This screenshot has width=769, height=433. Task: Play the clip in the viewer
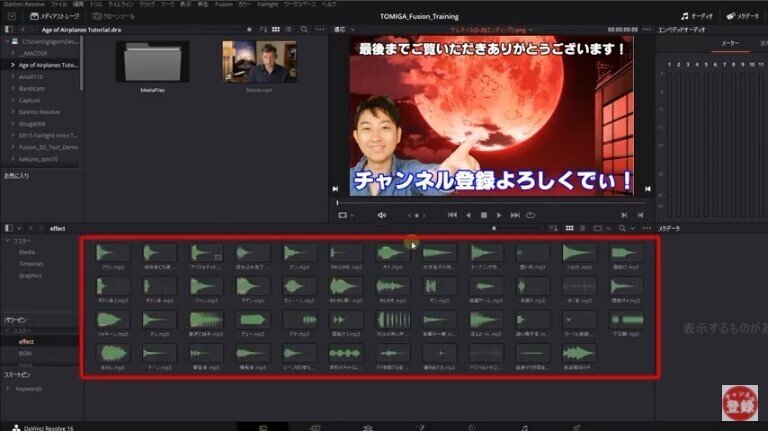pyautogui.click(x=499, y=215)
